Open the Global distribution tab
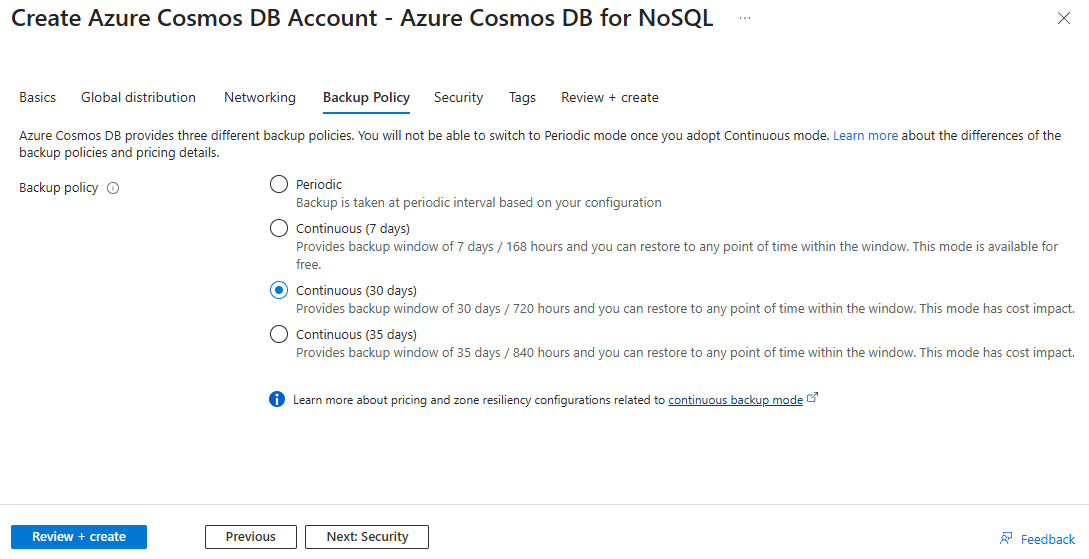The width and height of the screenshot is (1089, 559). pos(138,98)
